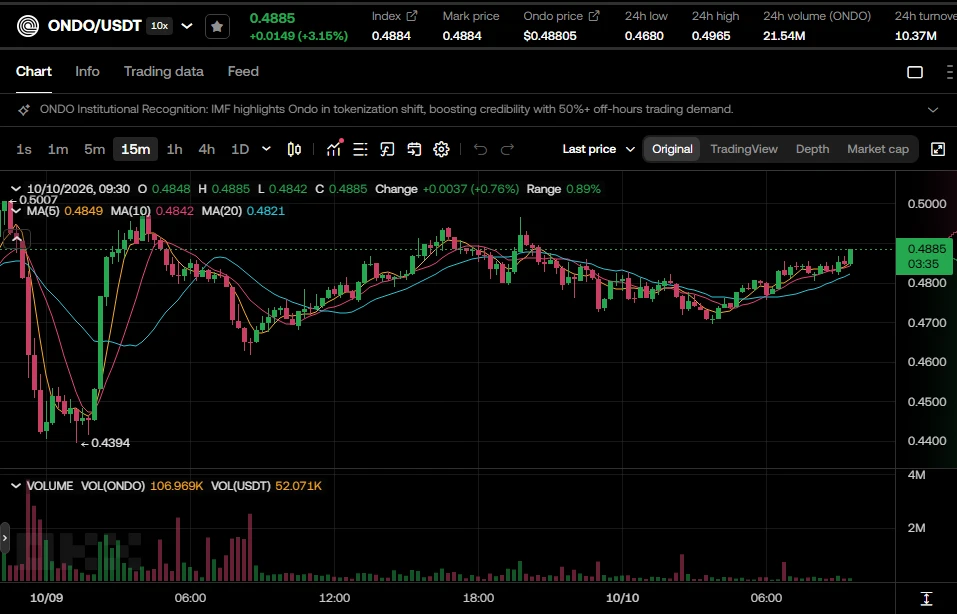Open the external Ondo price link icon

tap(594, 16)
